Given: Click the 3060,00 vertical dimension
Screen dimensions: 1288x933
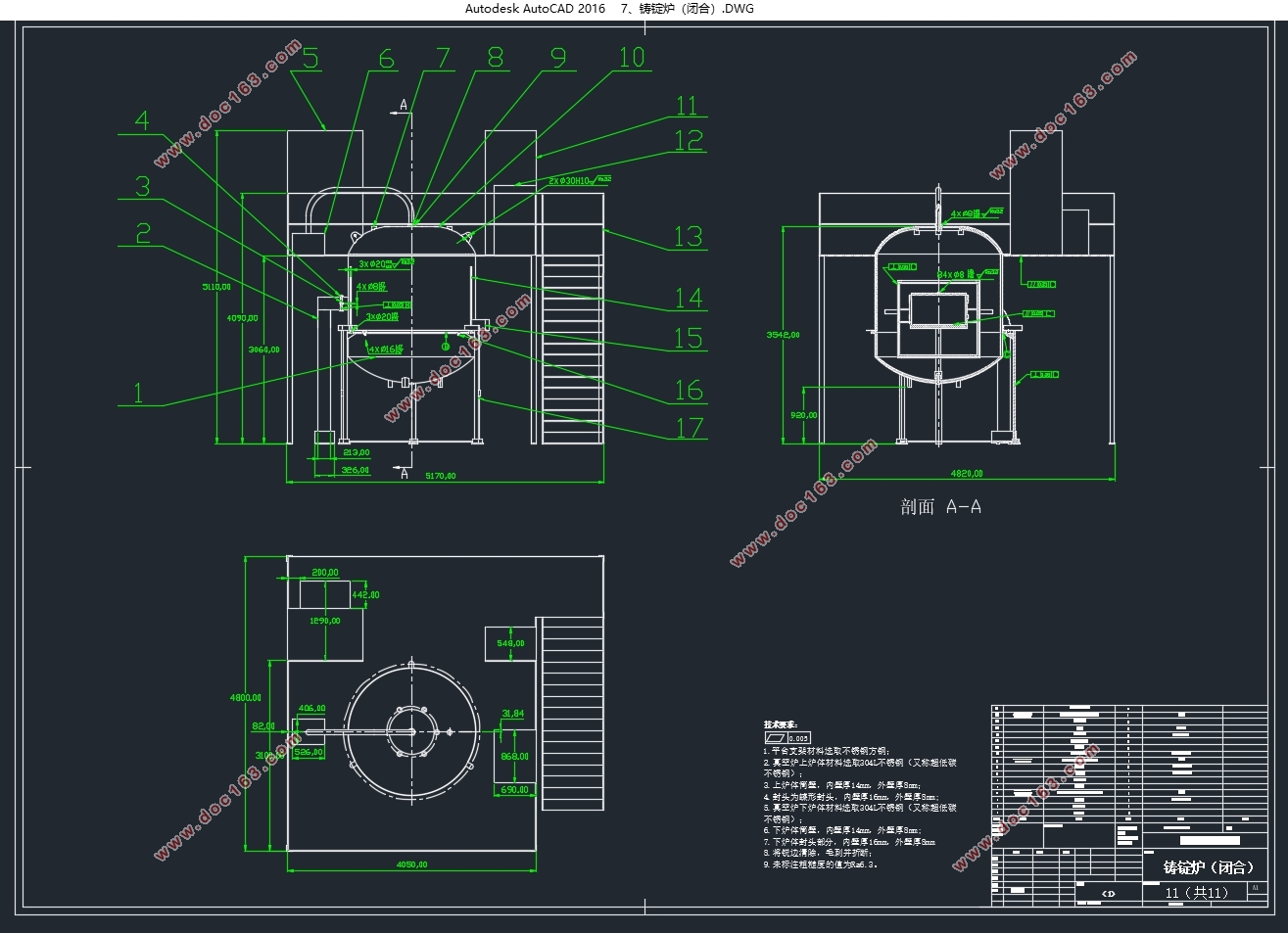Looking at the screenshot, I should point(264,350).
